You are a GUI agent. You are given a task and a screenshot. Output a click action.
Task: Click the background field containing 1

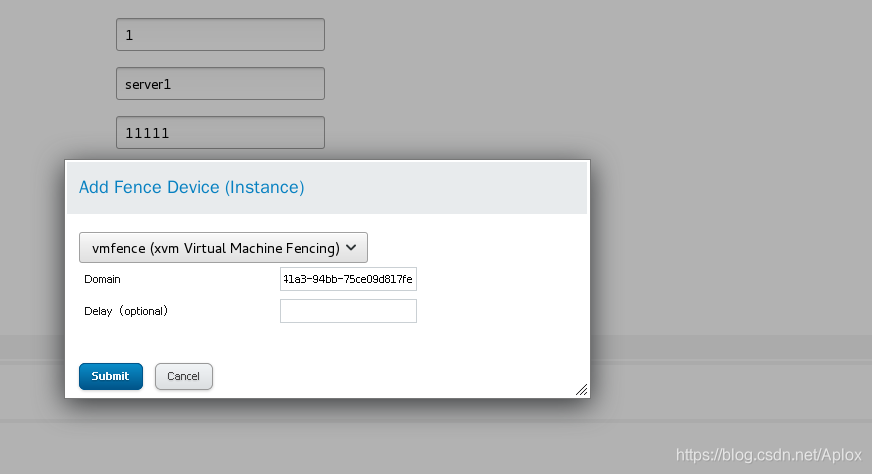pyautogui.click(x=220, y=34)
